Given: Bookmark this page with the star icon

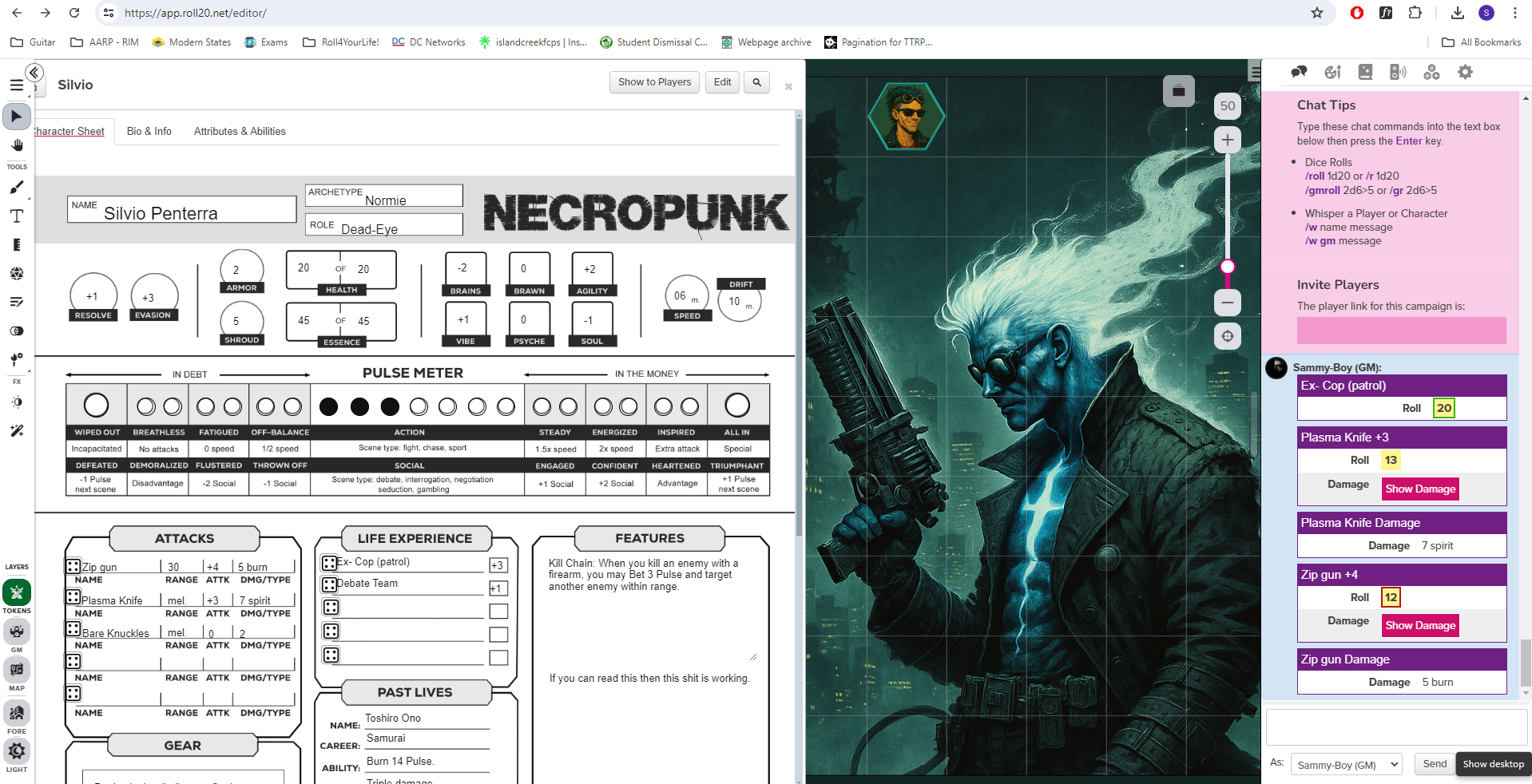Looking at the screenshot, I should coord(1317,13).
